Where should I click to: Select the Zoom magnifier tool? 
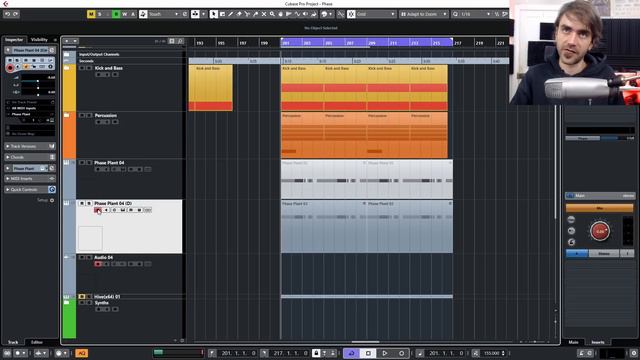click(x=272, y=14)
